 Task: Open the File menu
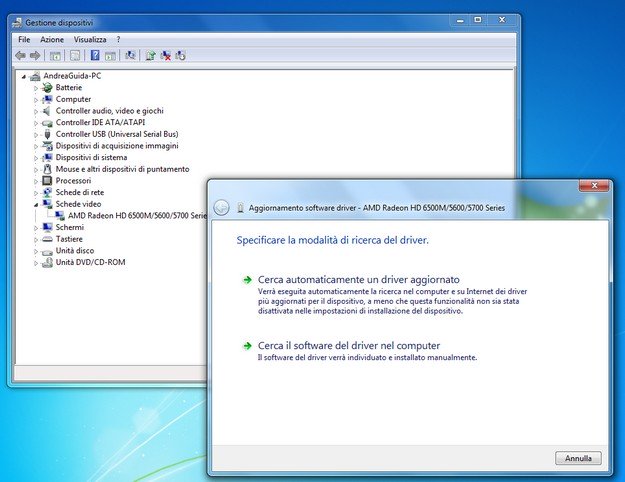click(x=24, y=39)
